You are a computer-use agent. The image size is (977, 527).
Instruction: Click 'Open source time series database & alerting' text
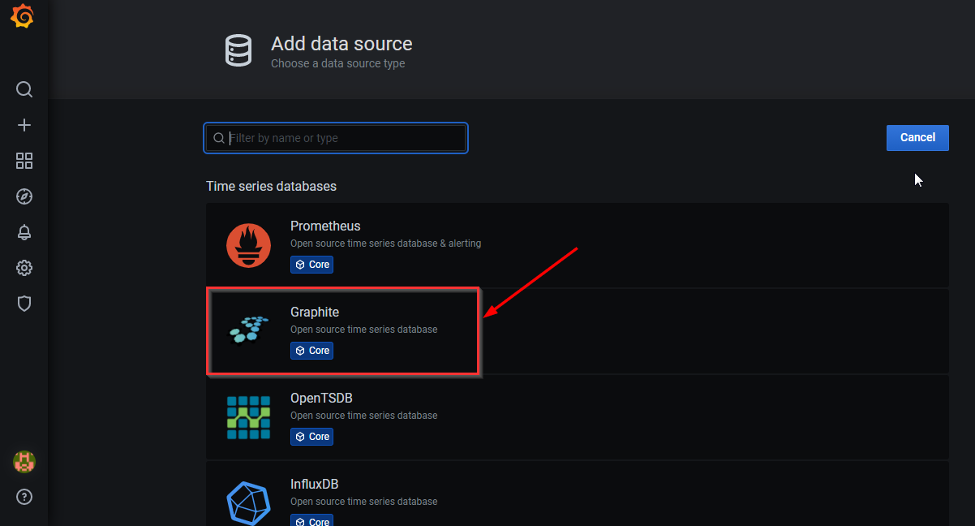[386, 244]
